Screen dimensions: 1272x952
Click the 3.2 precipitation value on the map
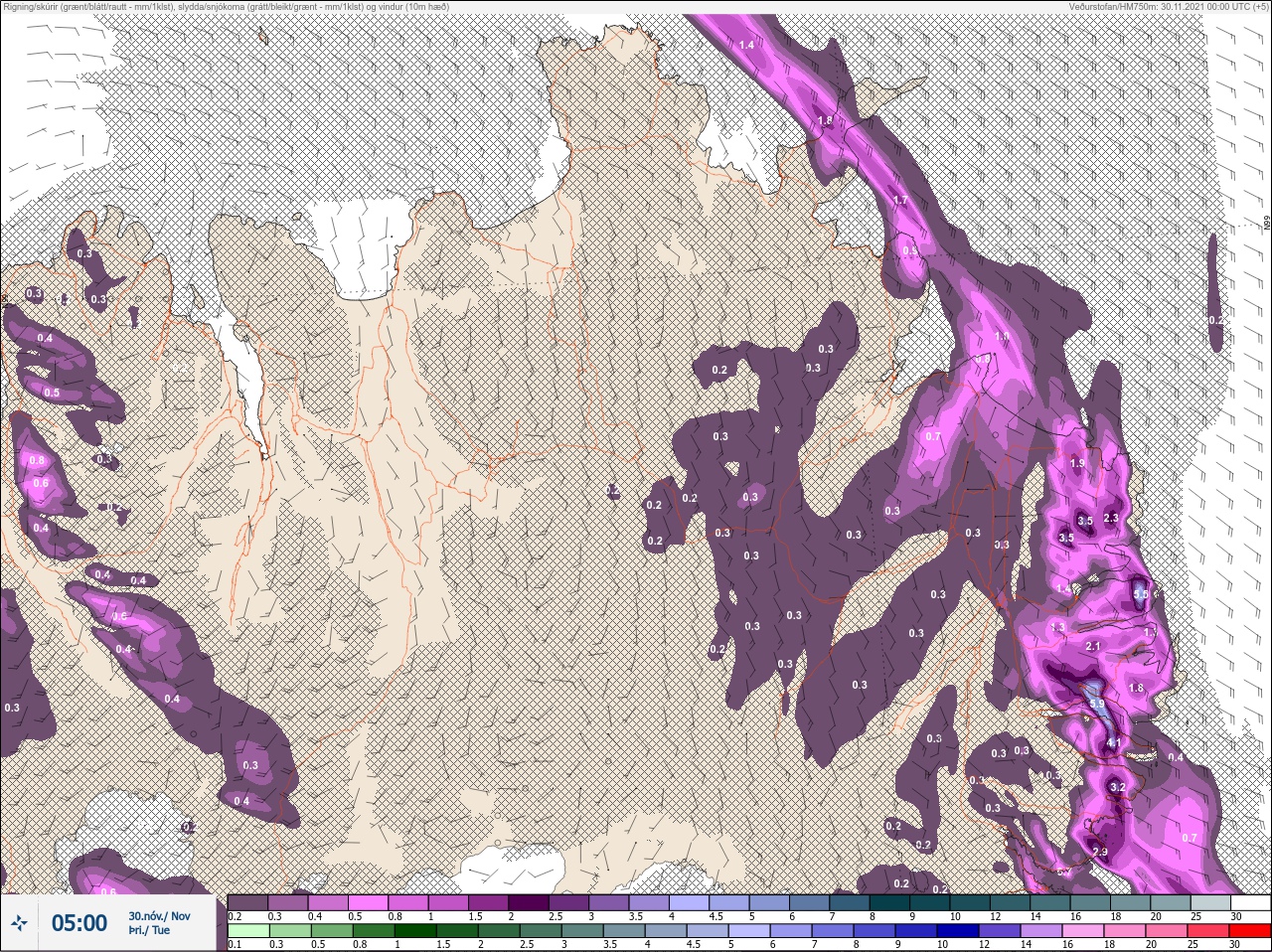tap(1116, 787)
